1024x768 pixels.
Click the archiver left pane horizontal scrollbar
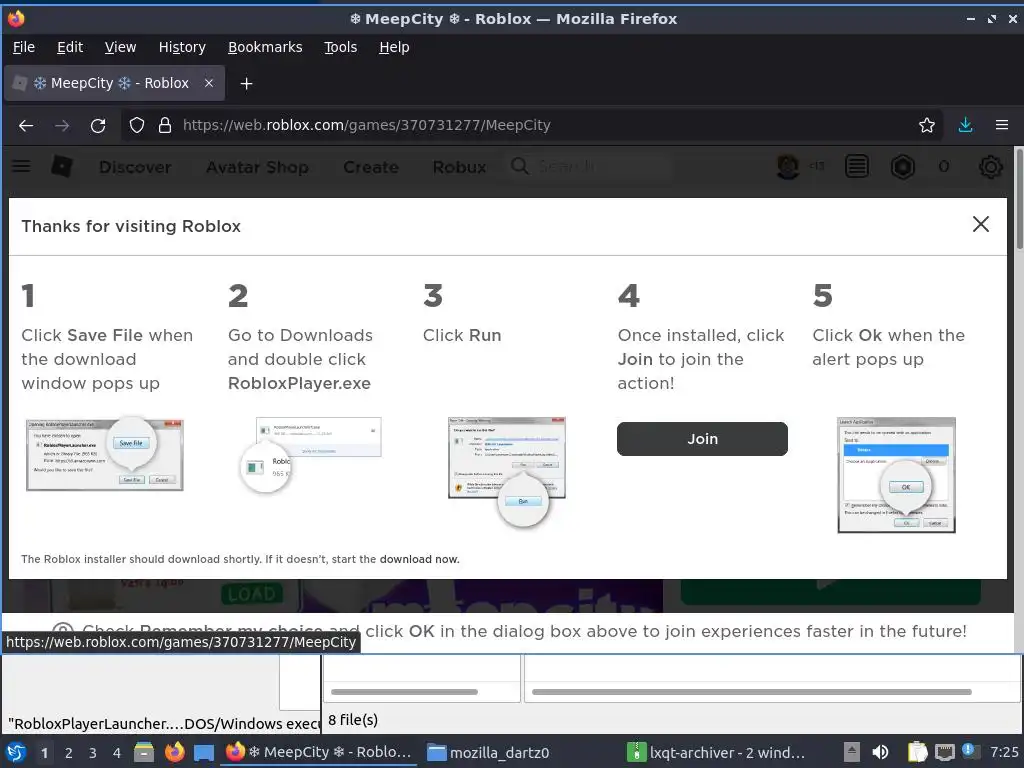click(x=404, y=692)
